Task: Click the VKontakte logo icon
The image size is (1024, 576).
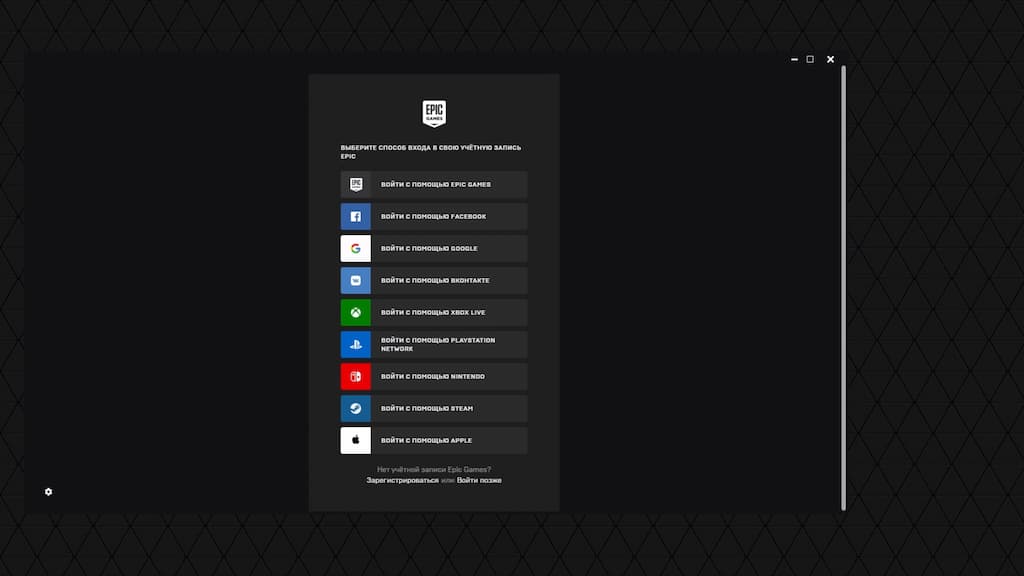Action: click(x=355, y=281)
